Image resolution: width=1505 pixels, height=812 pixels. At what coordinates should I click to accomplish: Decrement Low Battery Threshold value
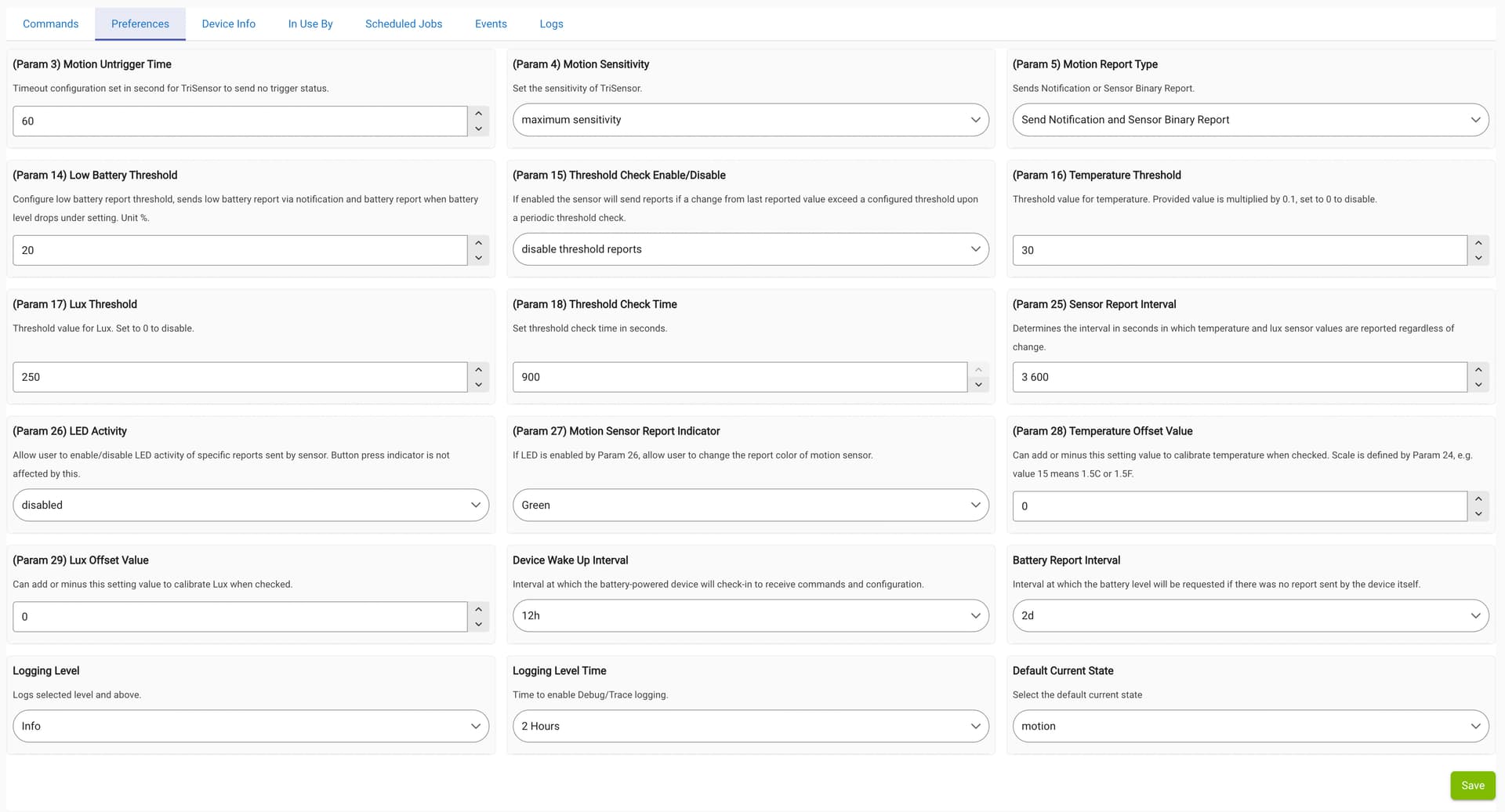(x=478, y=258)
